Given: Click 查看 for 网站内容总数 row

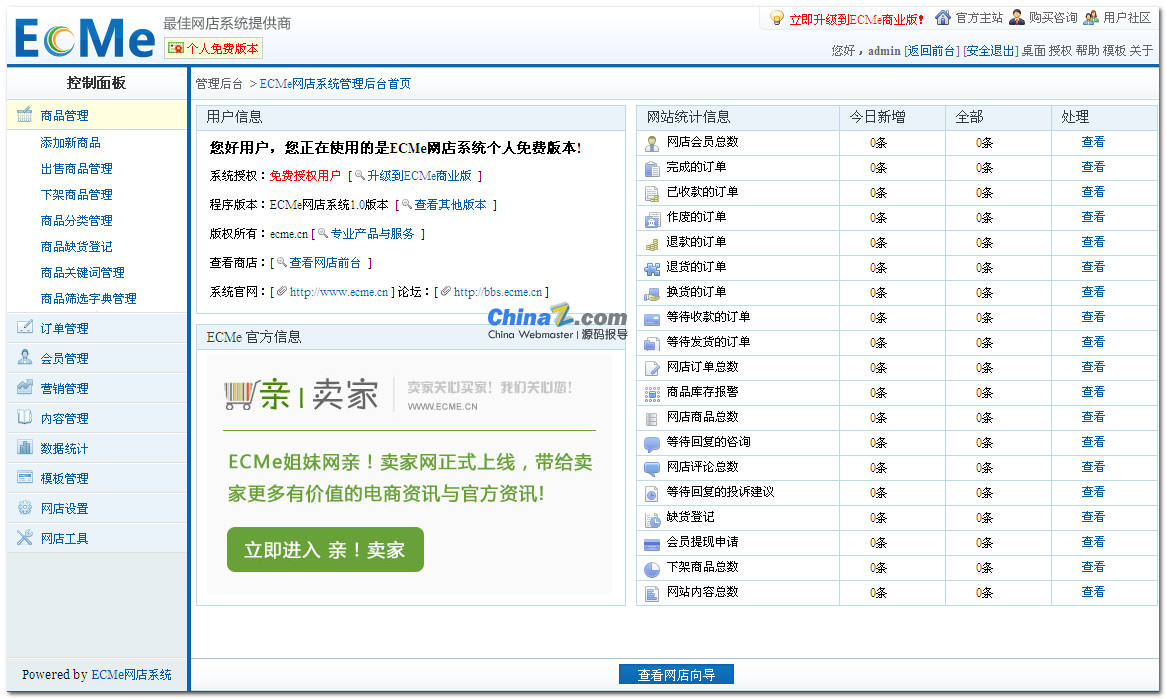Looking at the screenshot, I should click(x=1093, y=591).
